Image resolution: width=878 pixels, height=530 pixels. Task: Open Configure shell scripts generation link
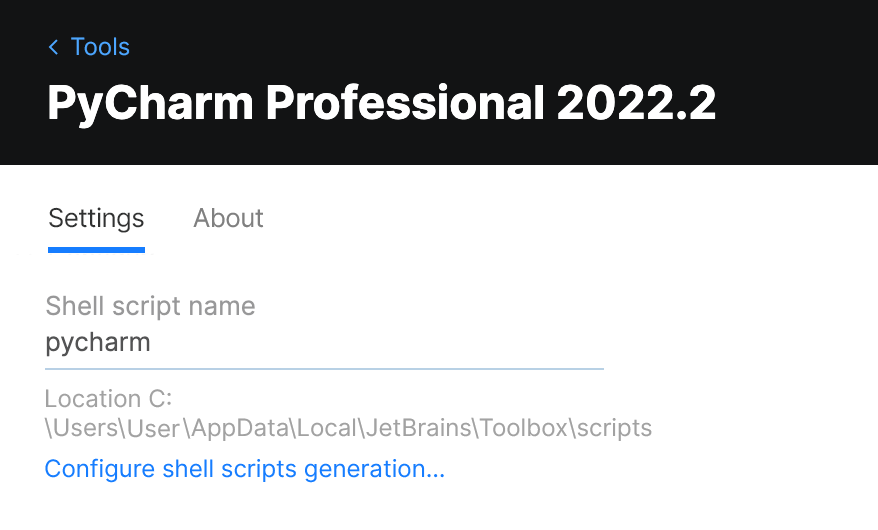[x=244, y=469]
